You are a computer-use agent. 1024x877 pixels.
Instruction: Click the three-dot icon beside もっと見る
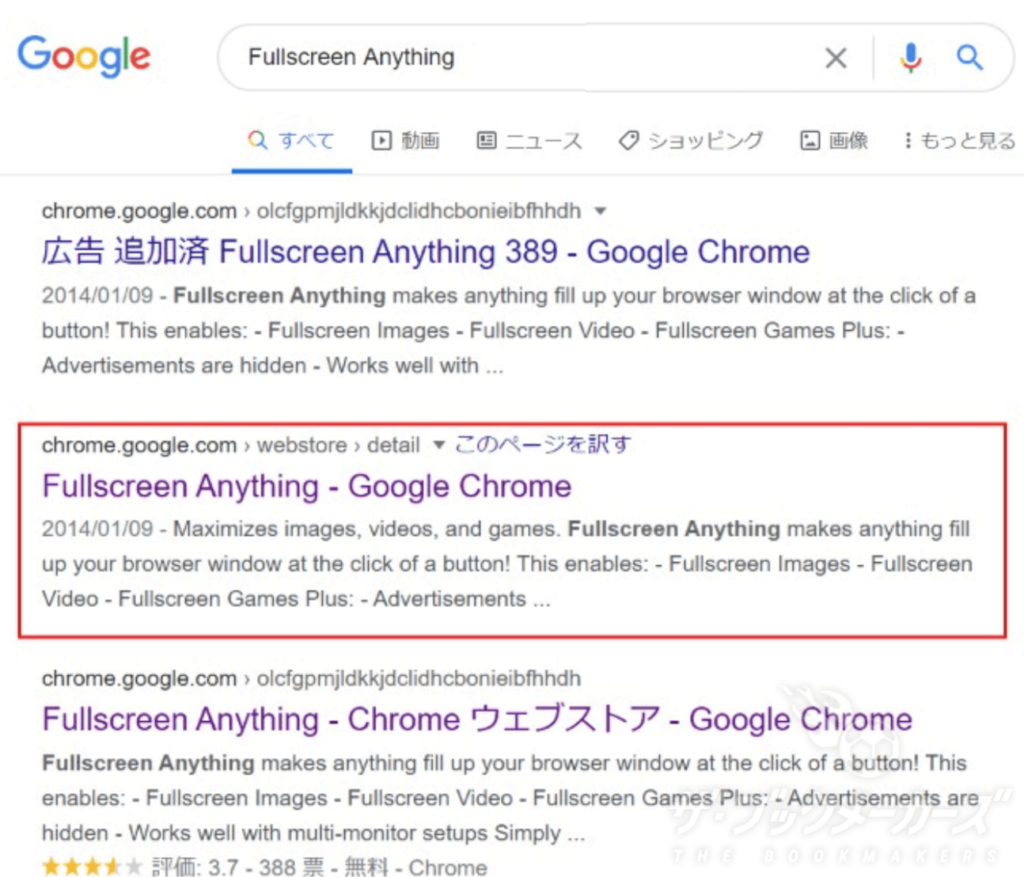908,140
